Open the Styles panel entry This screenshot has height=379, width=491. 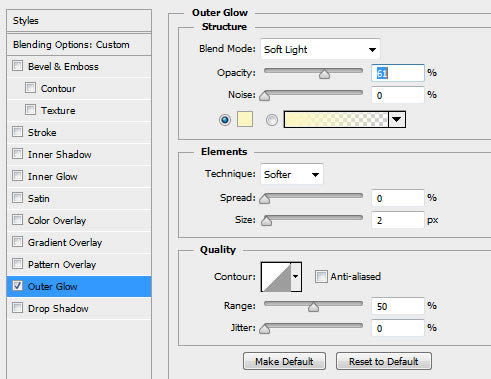click(x=79, y=21)
